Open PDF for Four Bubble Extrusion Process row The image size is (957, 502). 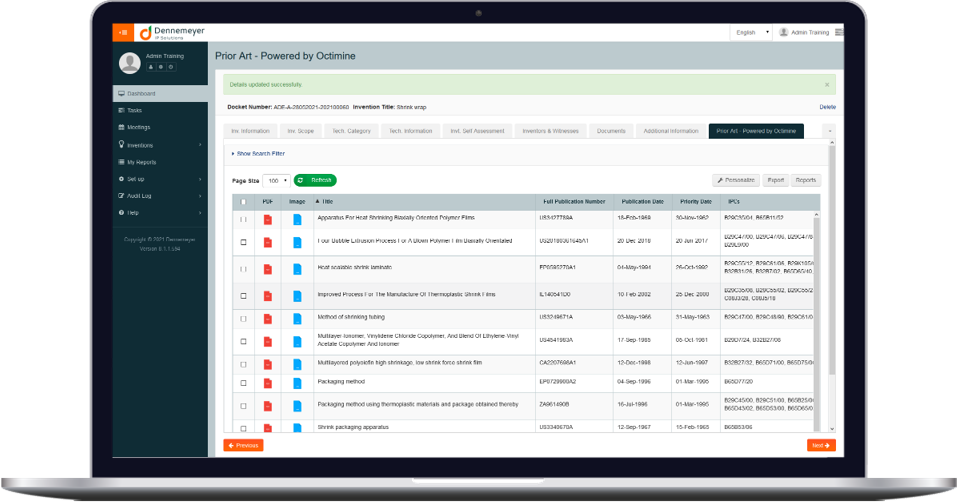tap(267, 242)
